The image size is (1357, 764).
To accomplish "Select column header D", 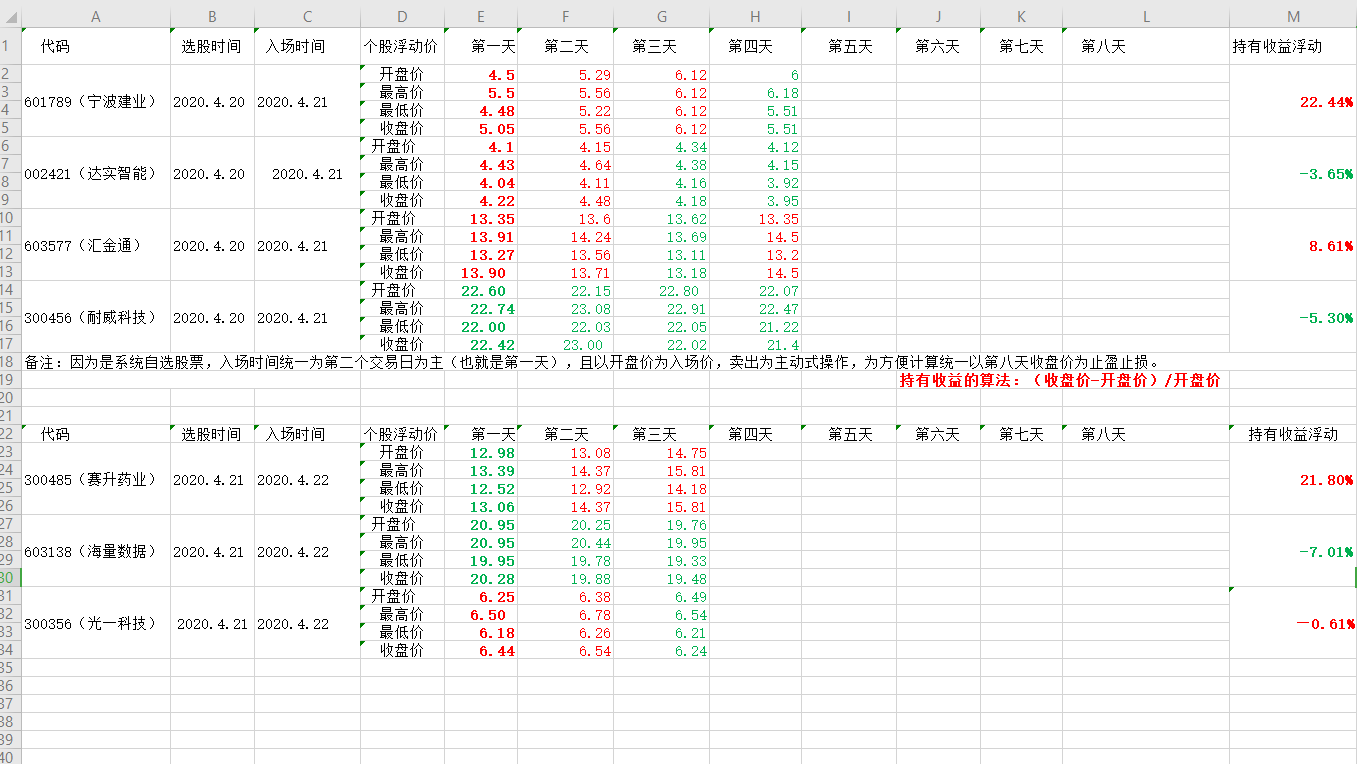I will (x=402, y=17).
